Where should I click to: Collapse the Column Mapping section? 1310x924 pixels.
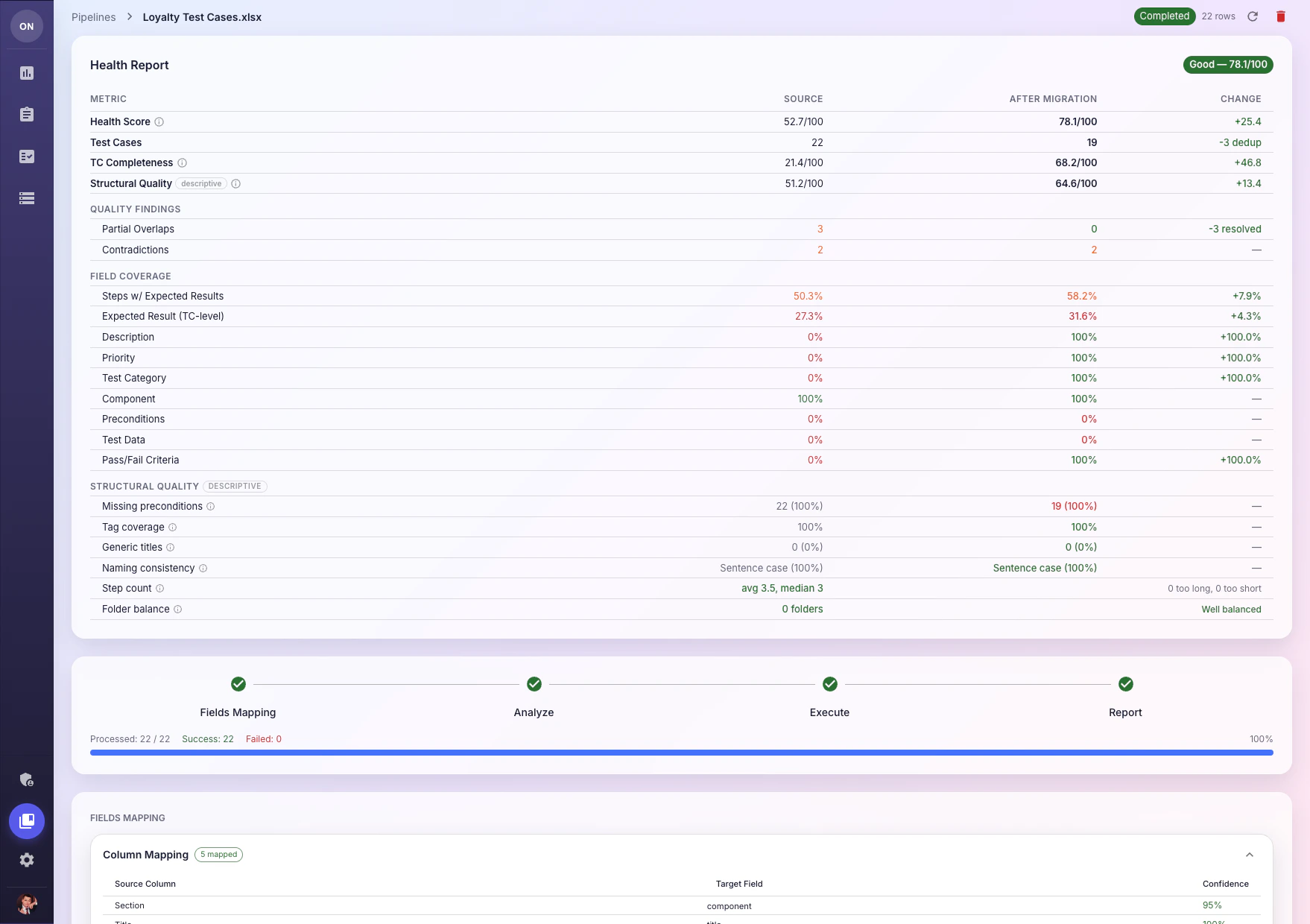pos(1250,855)
